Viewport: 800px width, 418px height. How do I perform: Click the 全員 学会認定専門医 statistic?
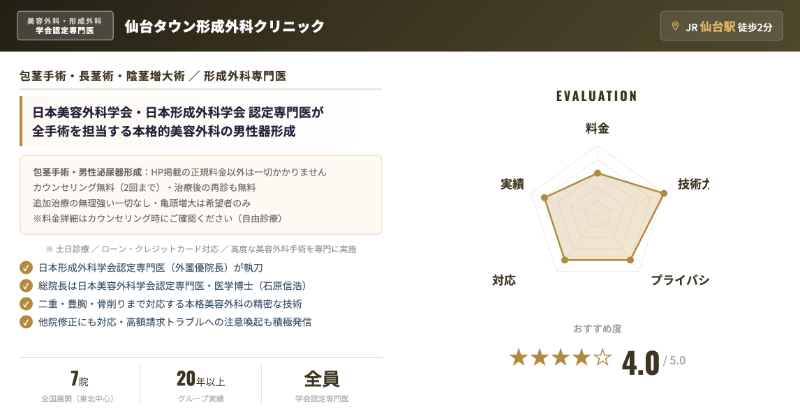pyautogui.click(x=322, y=385)
